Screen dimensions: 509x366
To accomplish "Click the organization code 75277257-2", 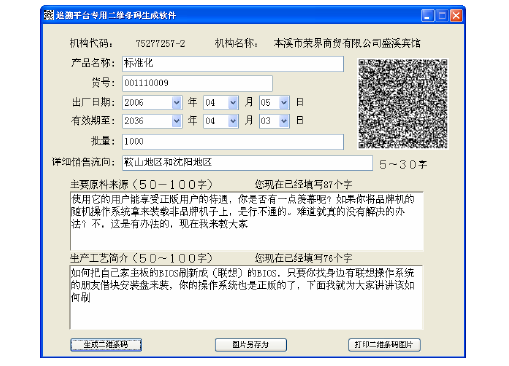I will (160, 43).
